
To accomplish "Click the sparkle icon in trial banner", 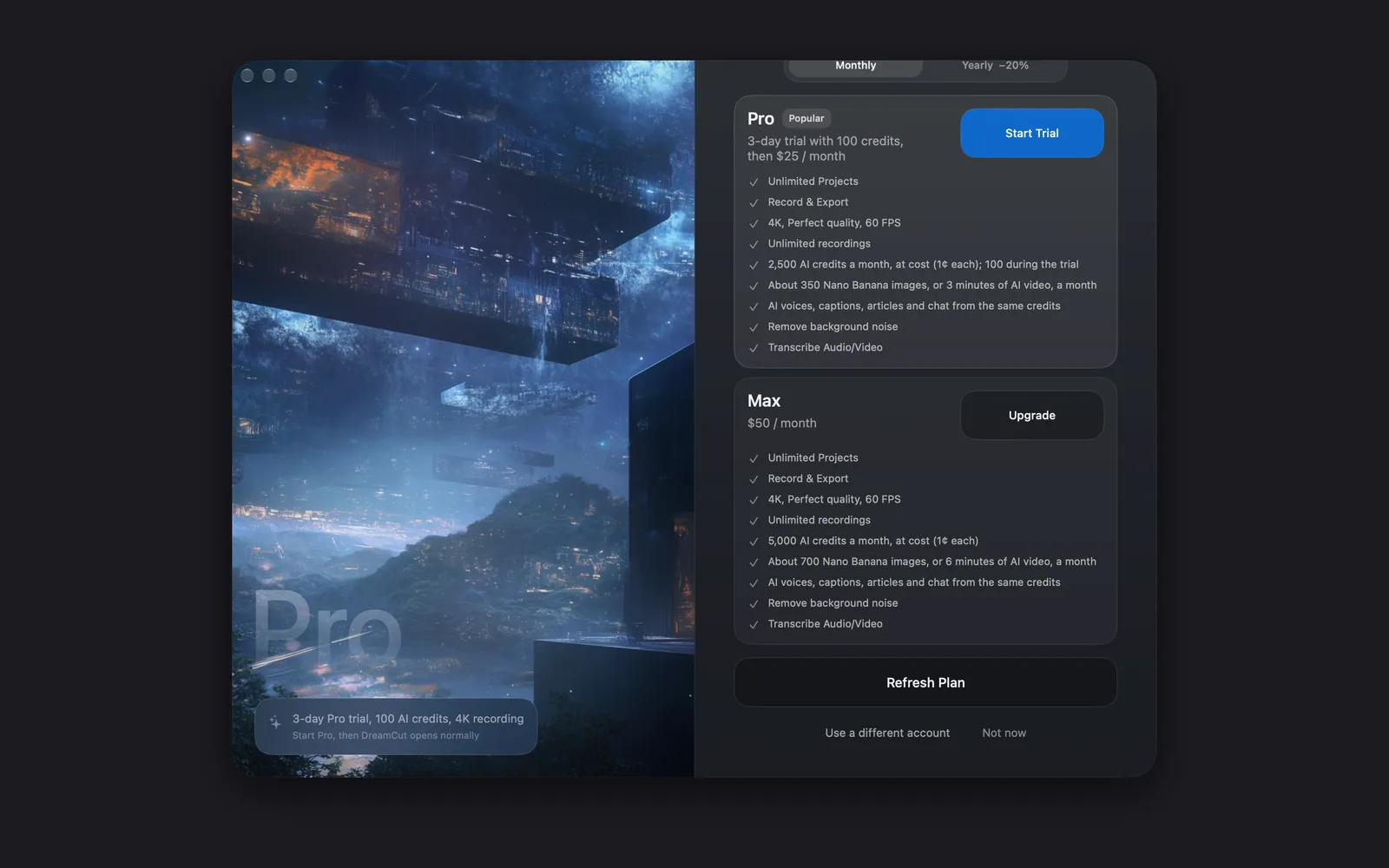I will [x=275, y=722].
